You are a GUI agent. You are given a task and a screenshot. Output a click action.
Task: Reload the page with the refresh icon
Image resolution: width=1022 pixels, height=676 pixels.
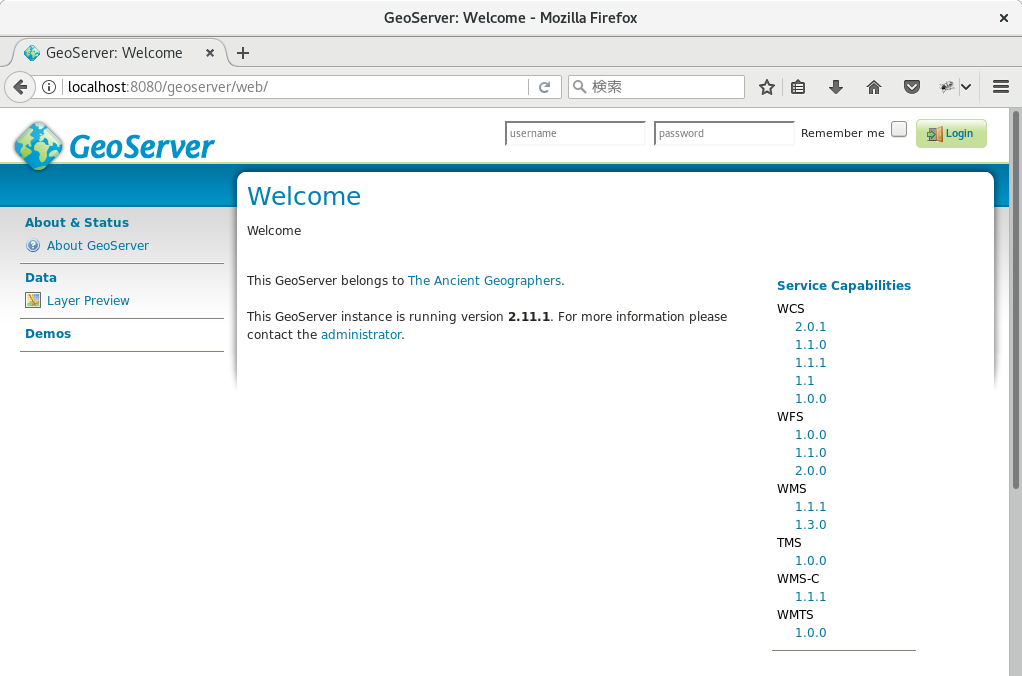[x=544, y=87]
